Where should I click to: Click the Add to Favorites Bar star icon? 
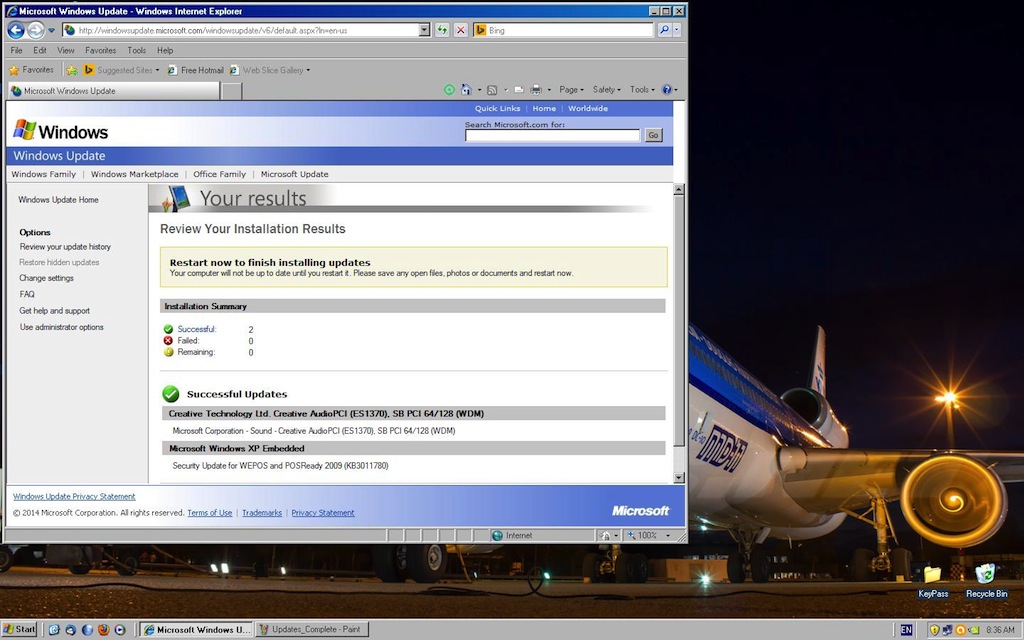pyautogui.click(x=72, y=70)
